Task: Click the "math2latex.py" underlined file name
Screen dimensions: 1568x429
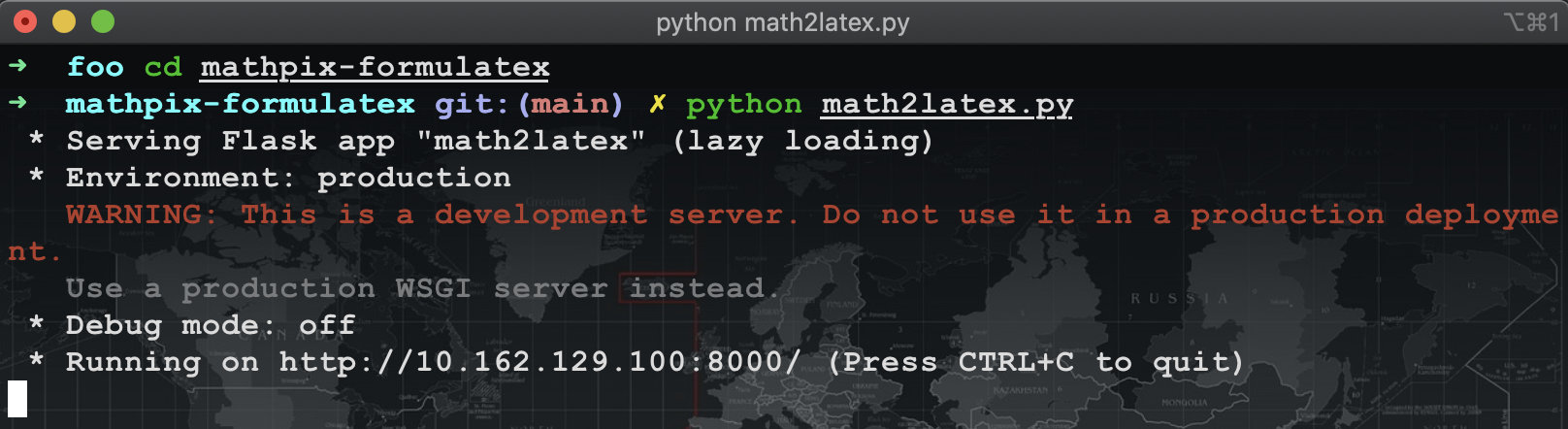Action: pyautogui.click(x=947, y=104)
